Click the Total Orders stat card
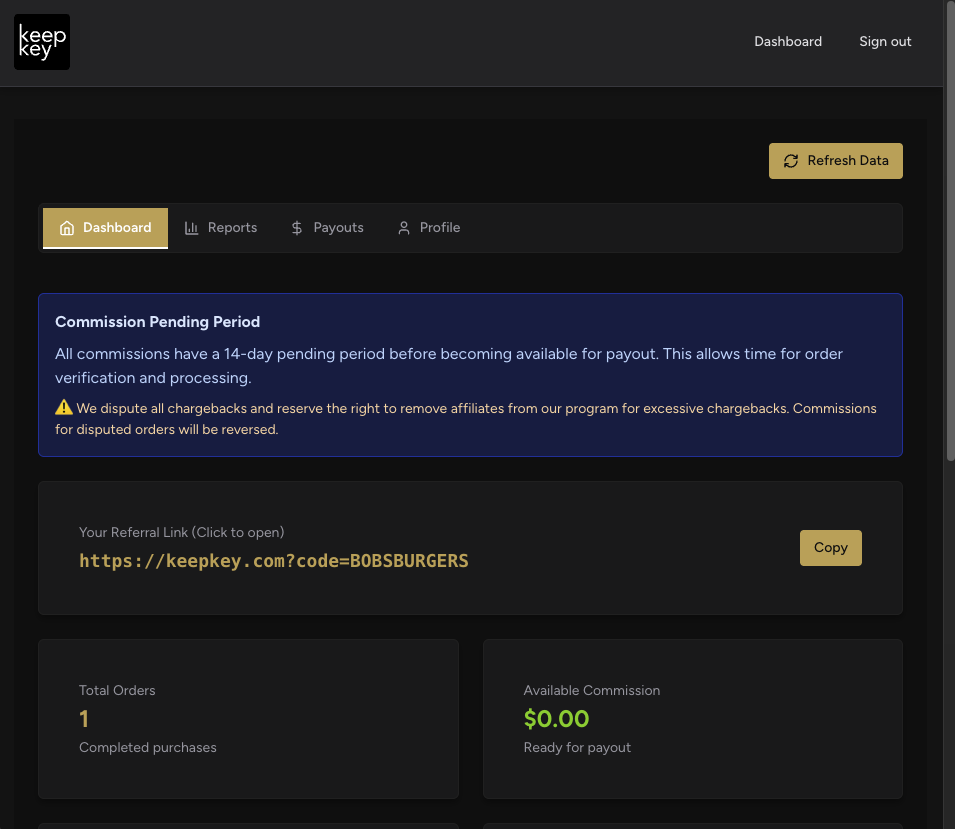Viewport: 955px width, 829px height. tap(248, 718)
